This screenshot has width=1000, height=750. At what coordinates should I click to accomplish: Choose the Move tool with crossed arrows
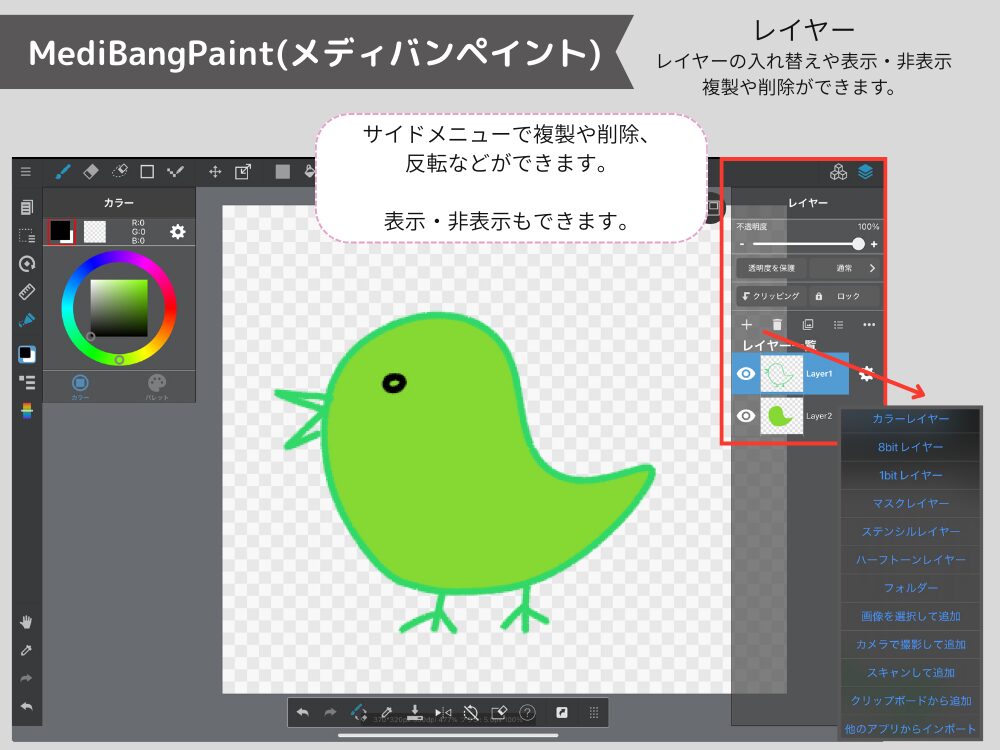coord(214,172)
